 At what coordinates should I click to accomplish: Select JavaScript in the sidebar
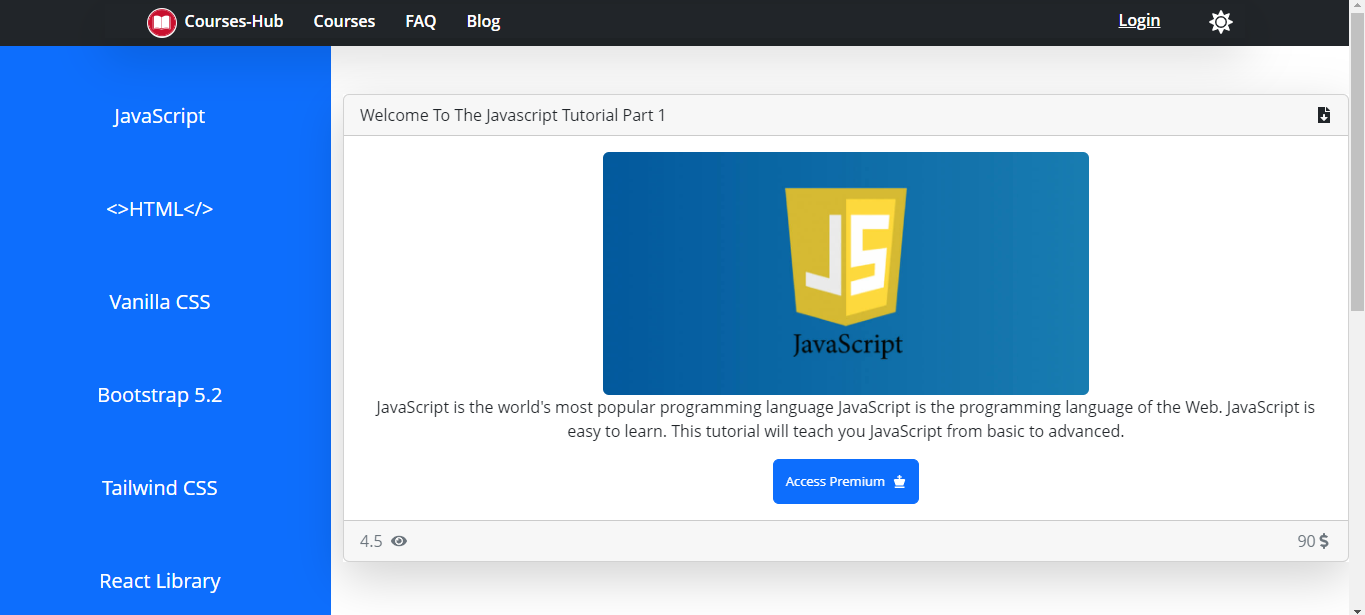coord(160,116)
